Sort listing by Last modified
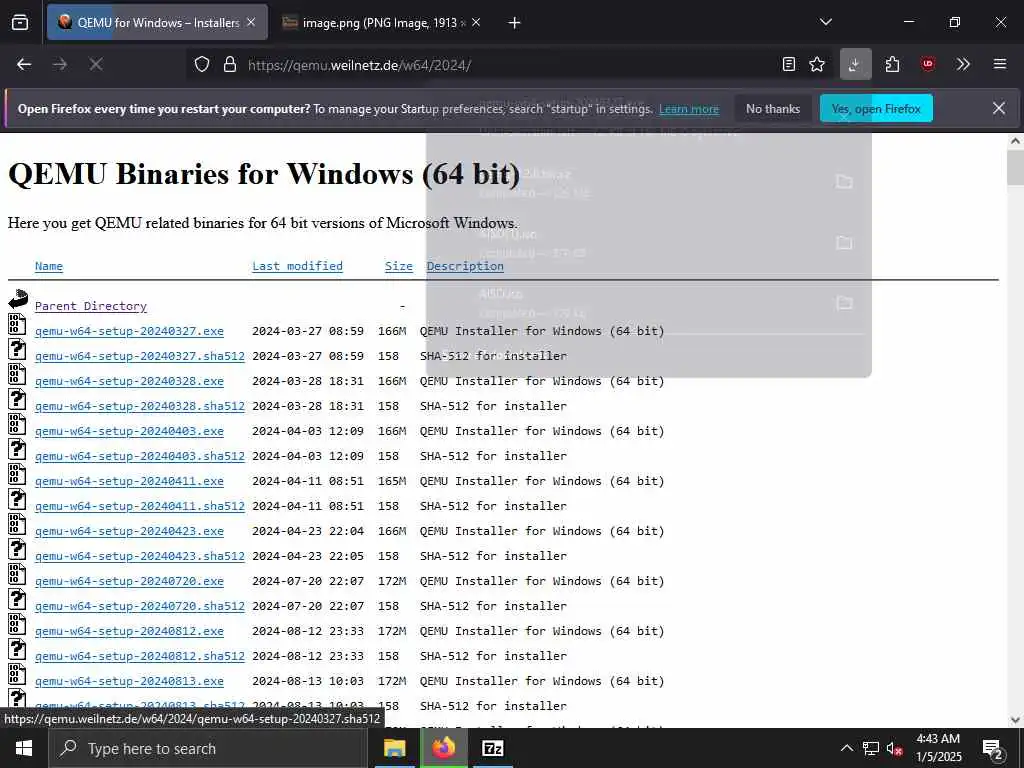 [297, 266]
